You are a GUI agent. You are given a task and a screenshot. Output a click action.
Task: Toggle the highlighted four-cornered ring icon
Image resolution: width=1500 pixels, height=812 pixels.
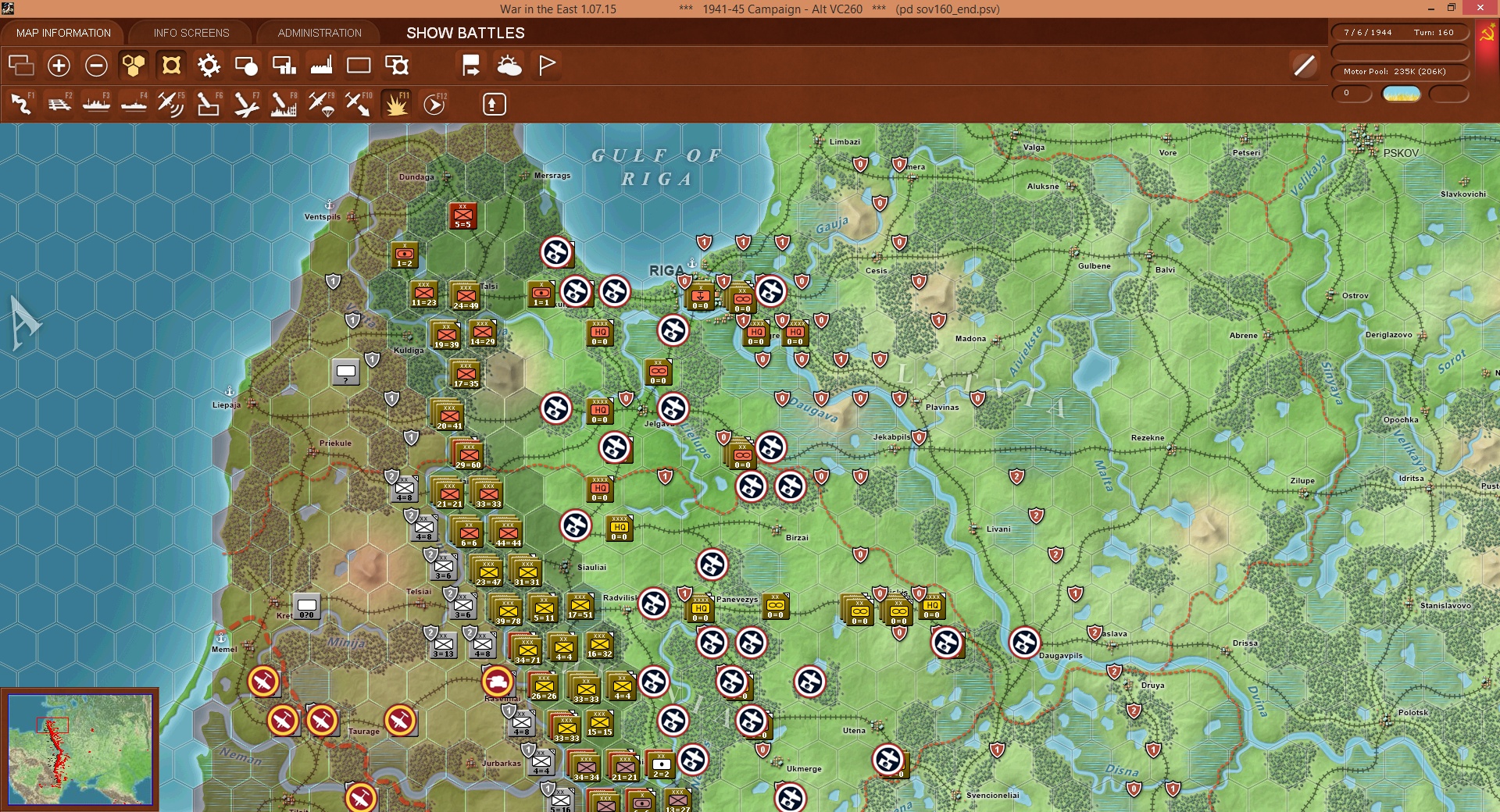pyautogui.click(x=171, y=66)
